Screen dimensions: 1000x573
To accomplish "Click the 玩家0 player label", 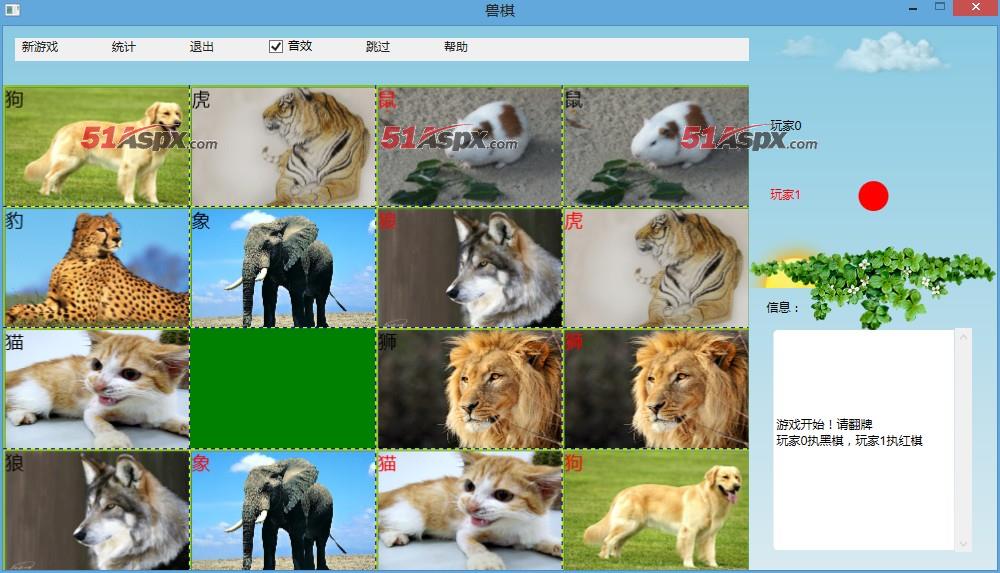I will tap(786, 126).
